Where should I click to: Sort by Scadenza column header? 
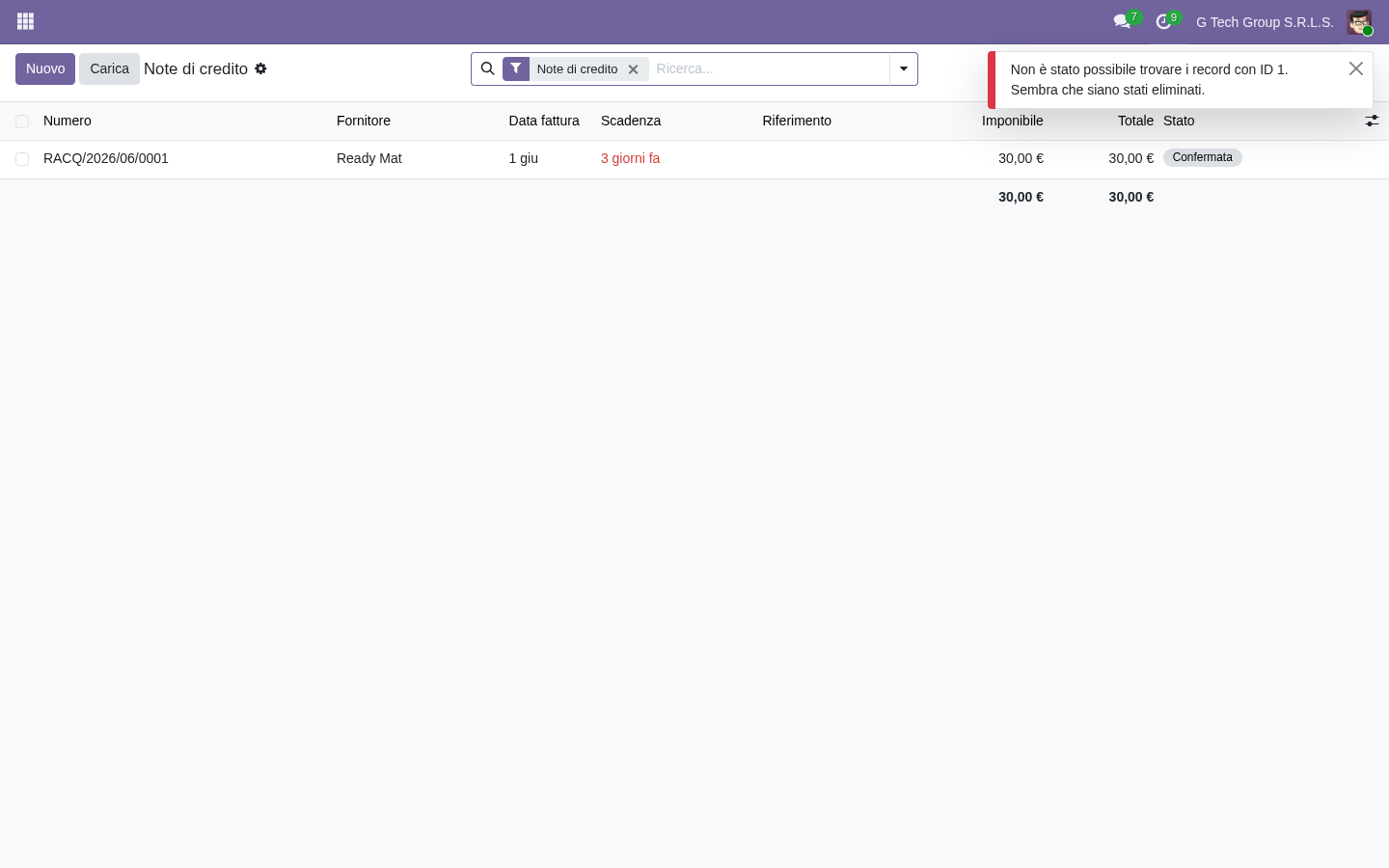click(631, 121)
